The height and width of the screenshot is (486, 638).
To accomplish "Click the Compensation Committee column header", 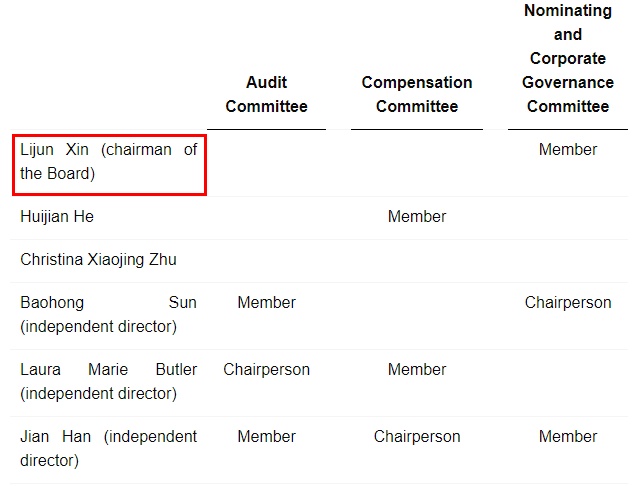I will [417, 94].
